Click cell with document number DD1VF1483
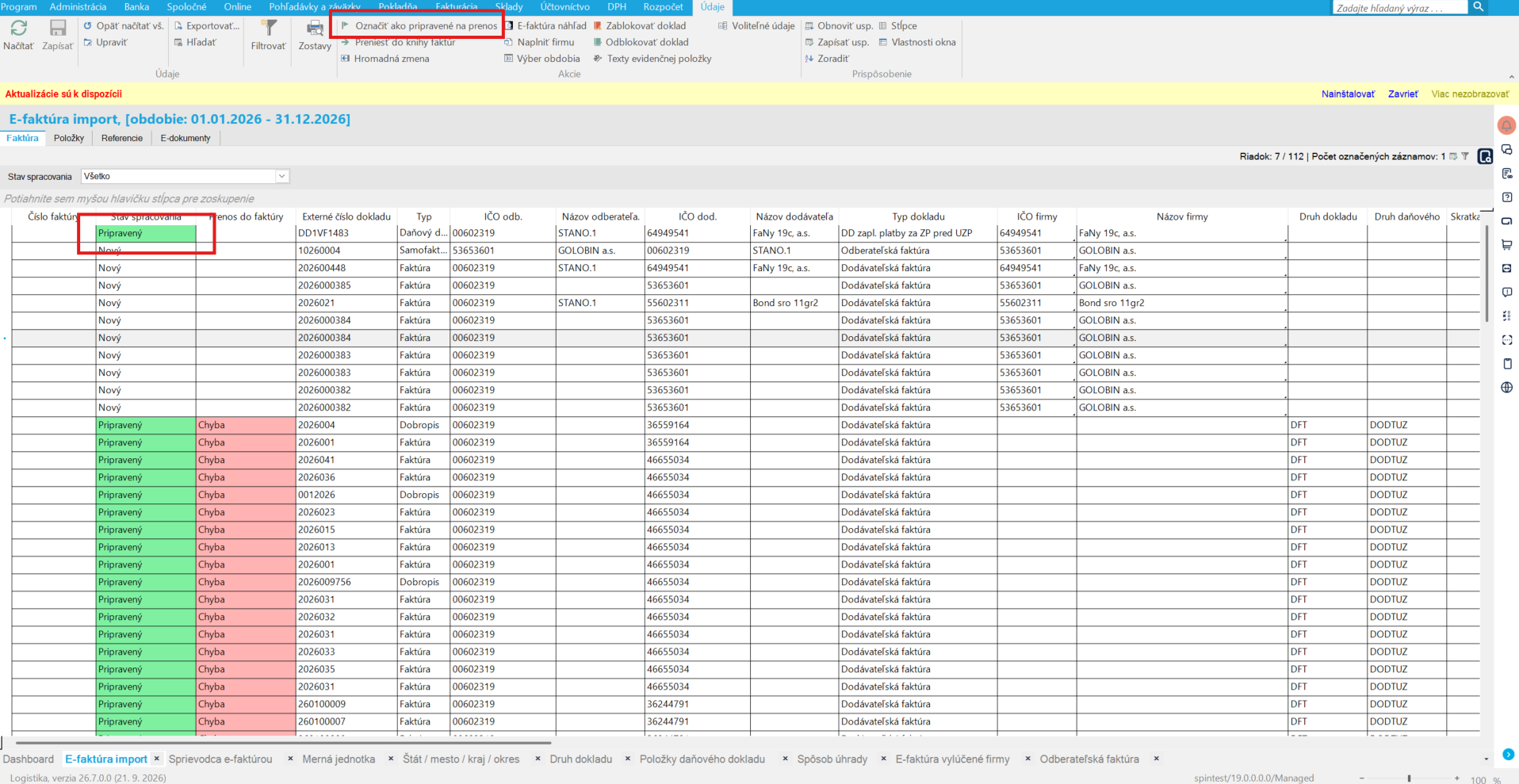1519x784 pixels. (346, 233)
